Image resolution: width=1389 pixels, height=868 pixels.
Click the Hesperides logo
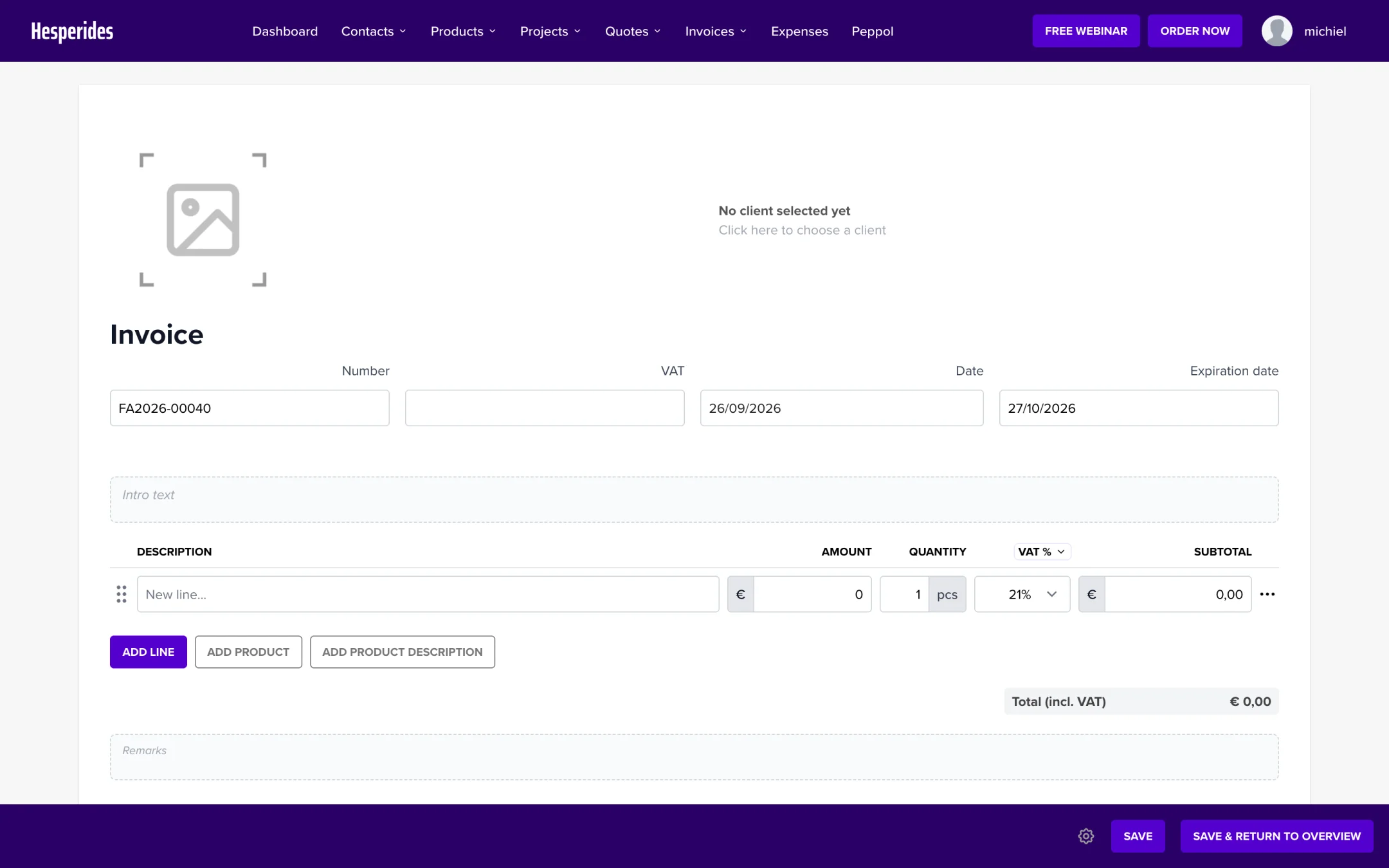pos(72,31)
